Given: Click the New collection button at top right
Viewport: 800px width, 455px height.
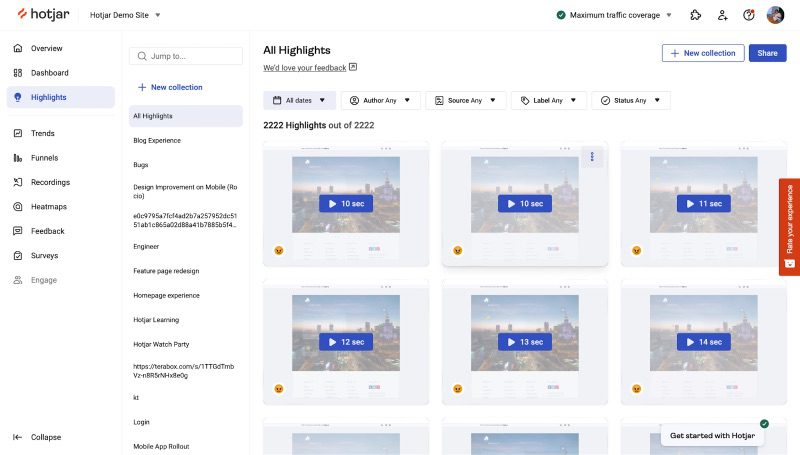Looking at the screenshot, I should point(703,53).
